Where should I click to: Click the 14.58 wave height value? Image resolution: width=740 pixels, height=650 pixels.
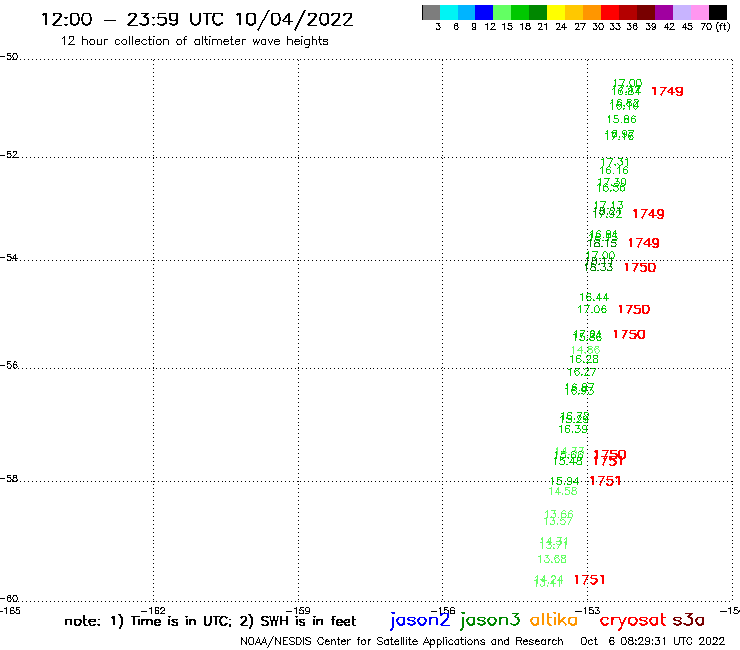point(563,491)
